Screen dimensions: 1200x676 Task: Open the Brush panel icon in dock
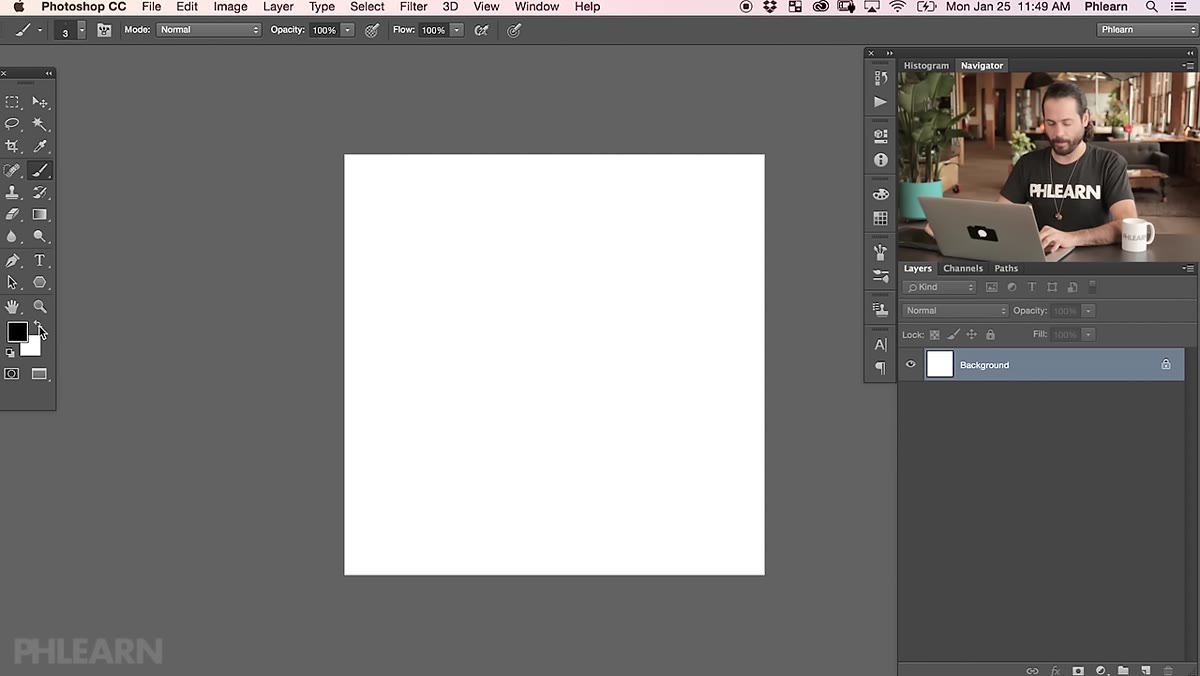[880, 252]
